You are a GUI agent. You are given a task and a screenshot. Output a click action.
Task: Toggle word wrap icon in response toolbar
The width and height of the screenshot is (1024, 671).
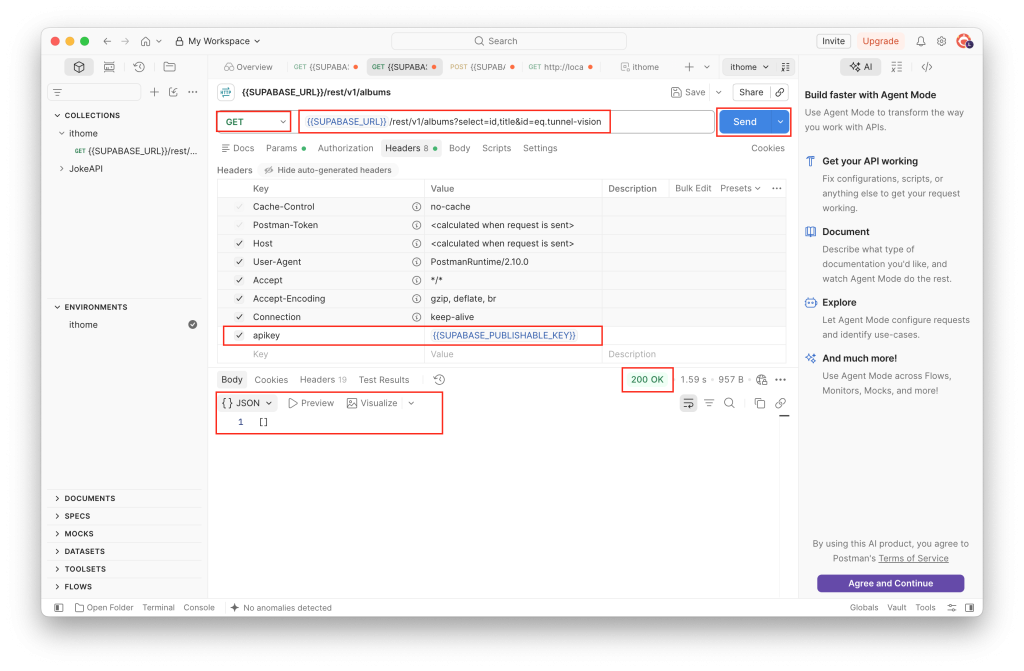tap(688, 403)
